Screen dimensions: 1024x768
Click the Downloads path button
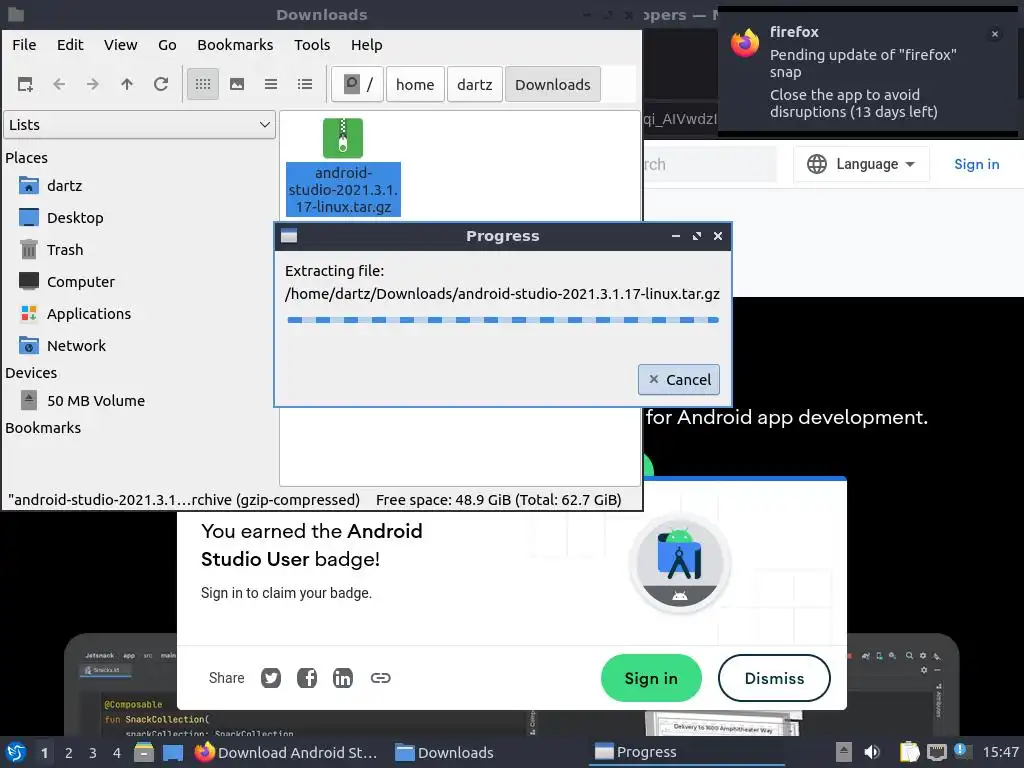click(552, 84)
